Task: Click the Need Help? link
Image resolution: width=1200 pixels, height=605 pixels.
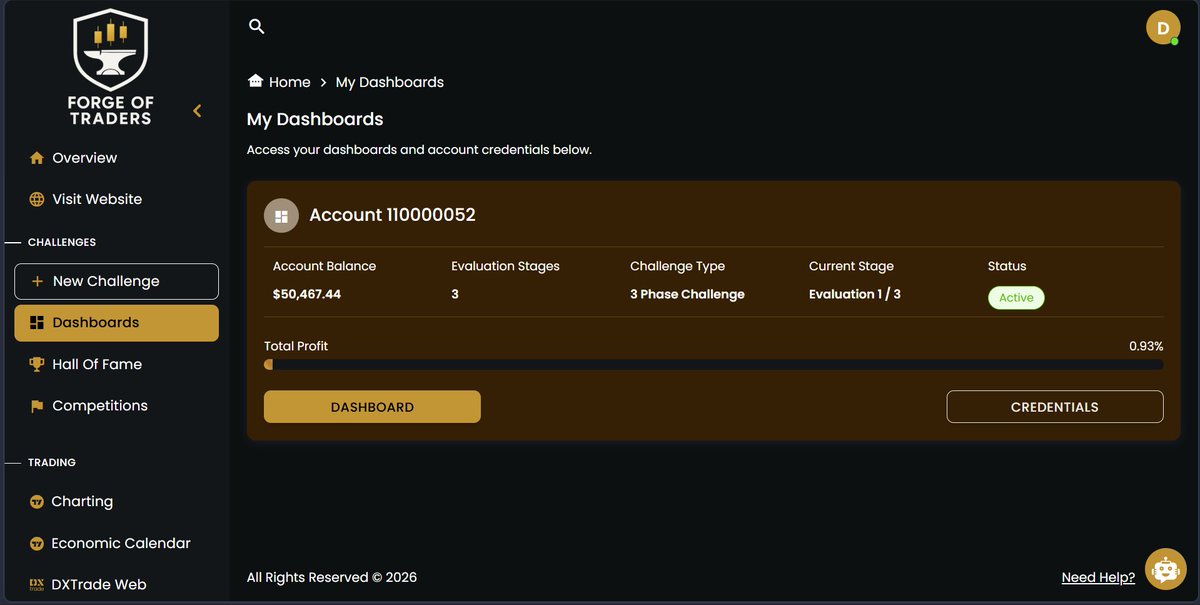Action: click(x=1098, y=578)
